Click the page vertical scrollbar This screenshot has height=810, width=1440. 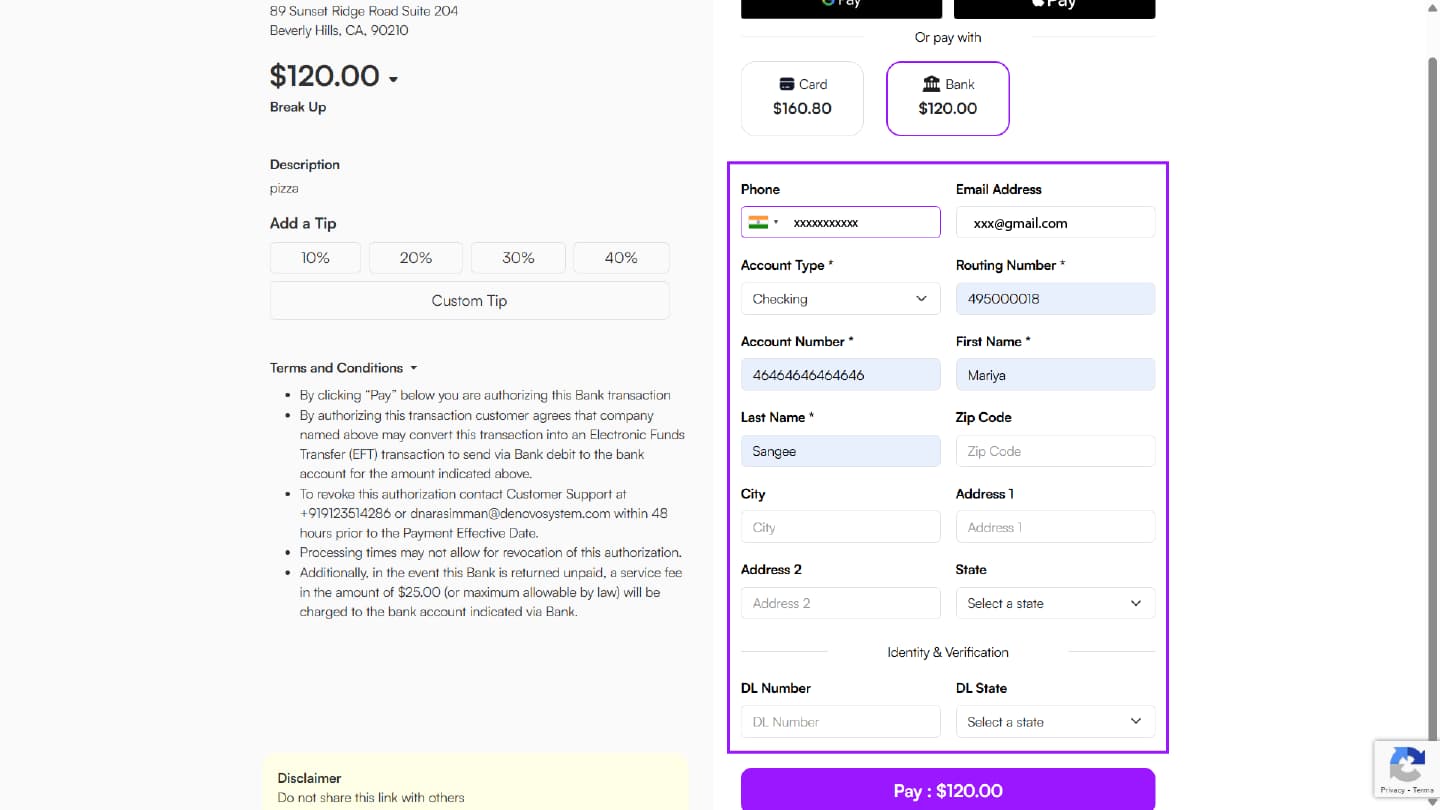point(1432,300)
